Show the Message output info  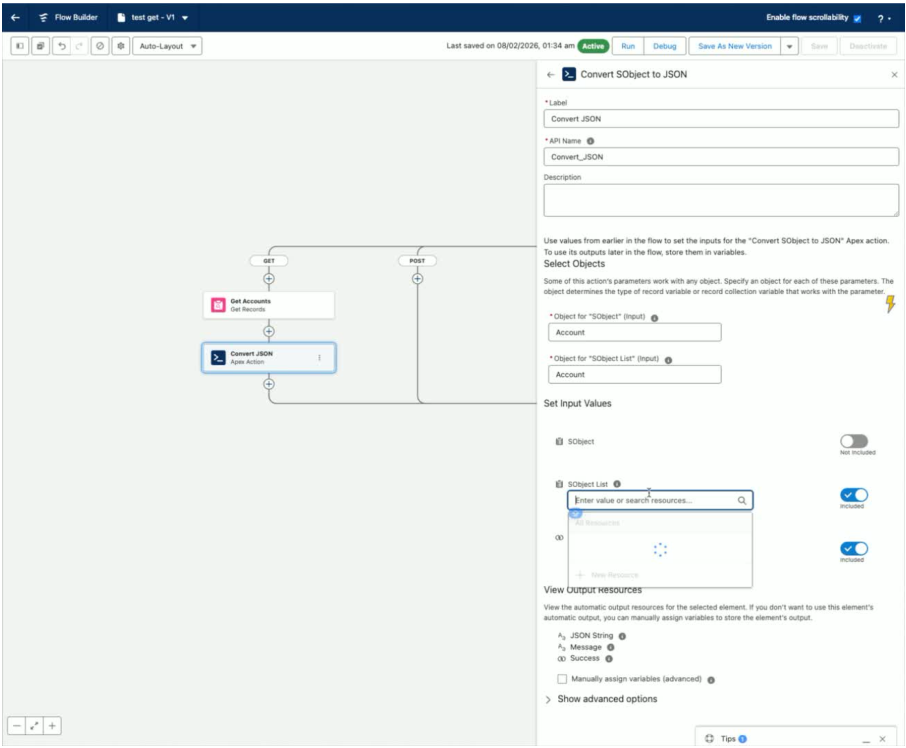(610, 647)
